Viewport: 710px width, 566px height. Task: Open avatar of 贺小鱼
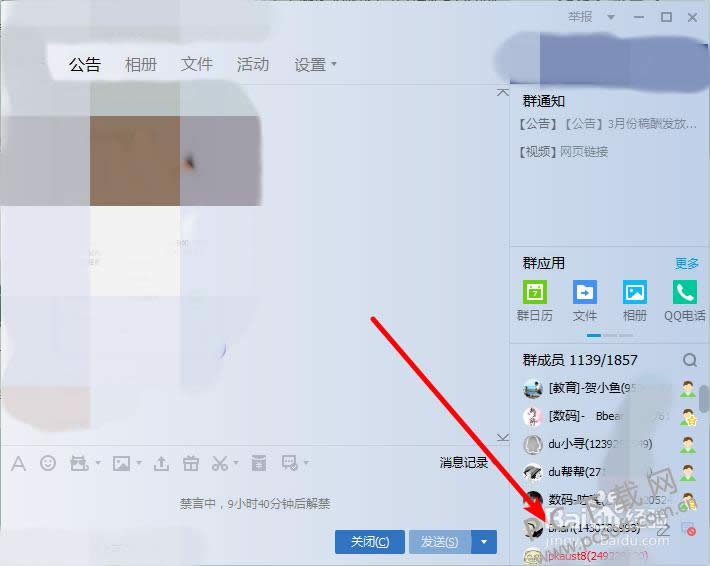click(533, 389)
